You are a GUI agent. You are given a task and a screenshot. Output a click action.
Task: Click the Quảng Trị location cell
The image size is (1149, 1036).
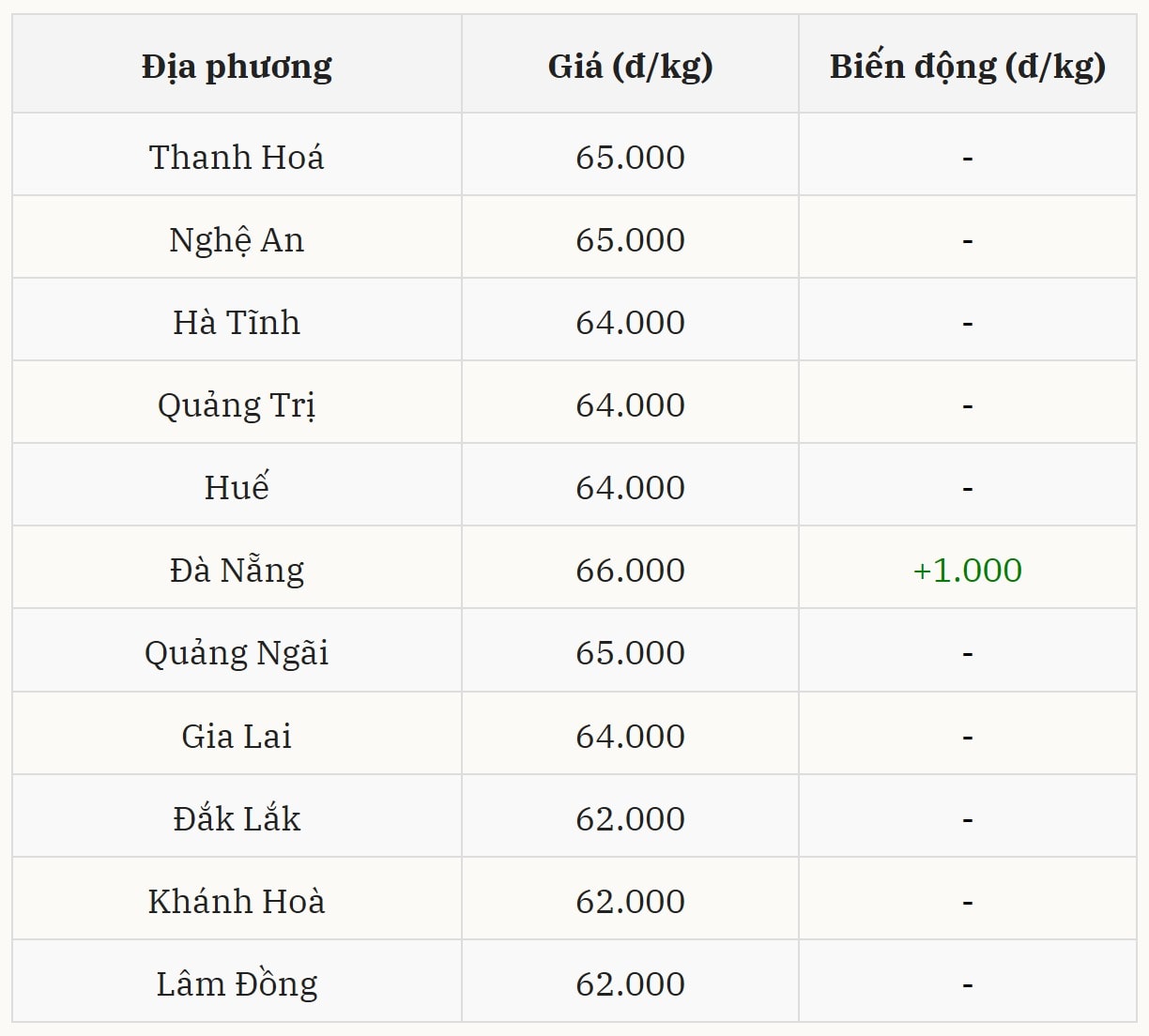(x=237, y=405)
